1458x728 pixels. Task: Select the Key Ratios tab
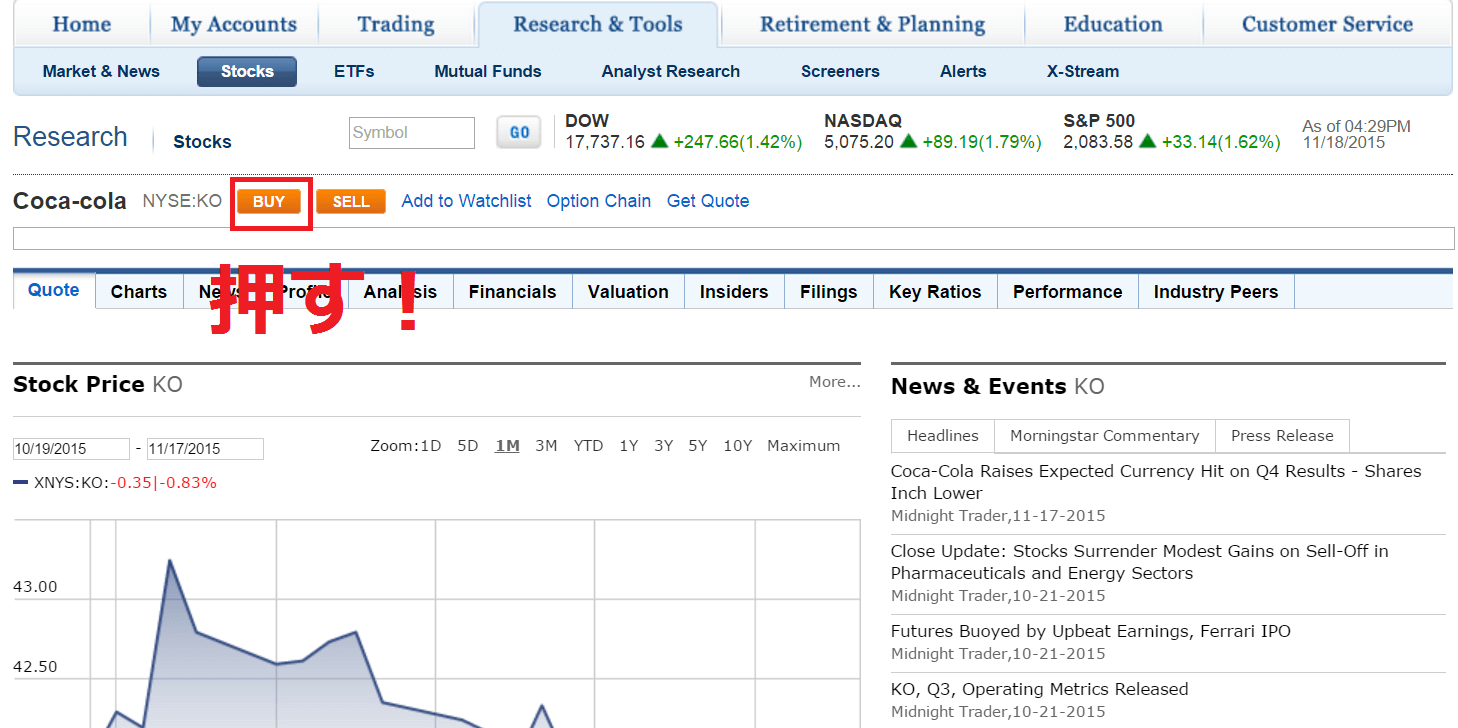click(935, 292)
